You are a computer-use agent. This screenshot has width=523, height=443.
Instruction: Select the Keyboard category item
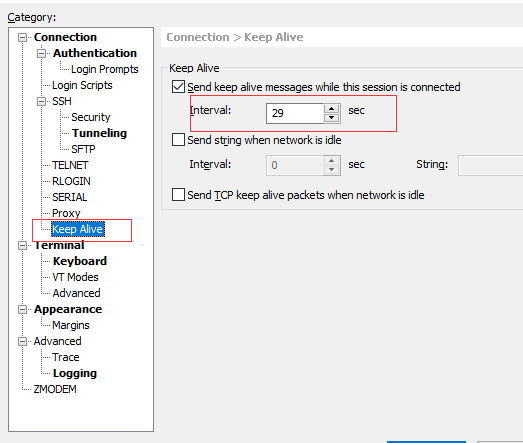coord(80,261)
